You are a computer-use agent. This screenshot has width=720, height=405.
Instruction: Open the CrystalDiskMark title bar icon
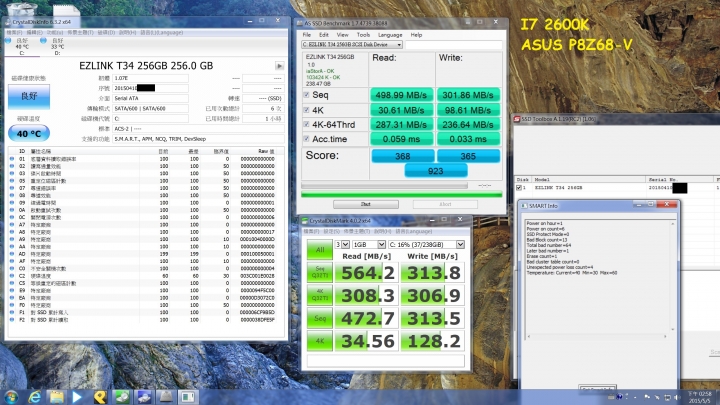coord(305,221)
